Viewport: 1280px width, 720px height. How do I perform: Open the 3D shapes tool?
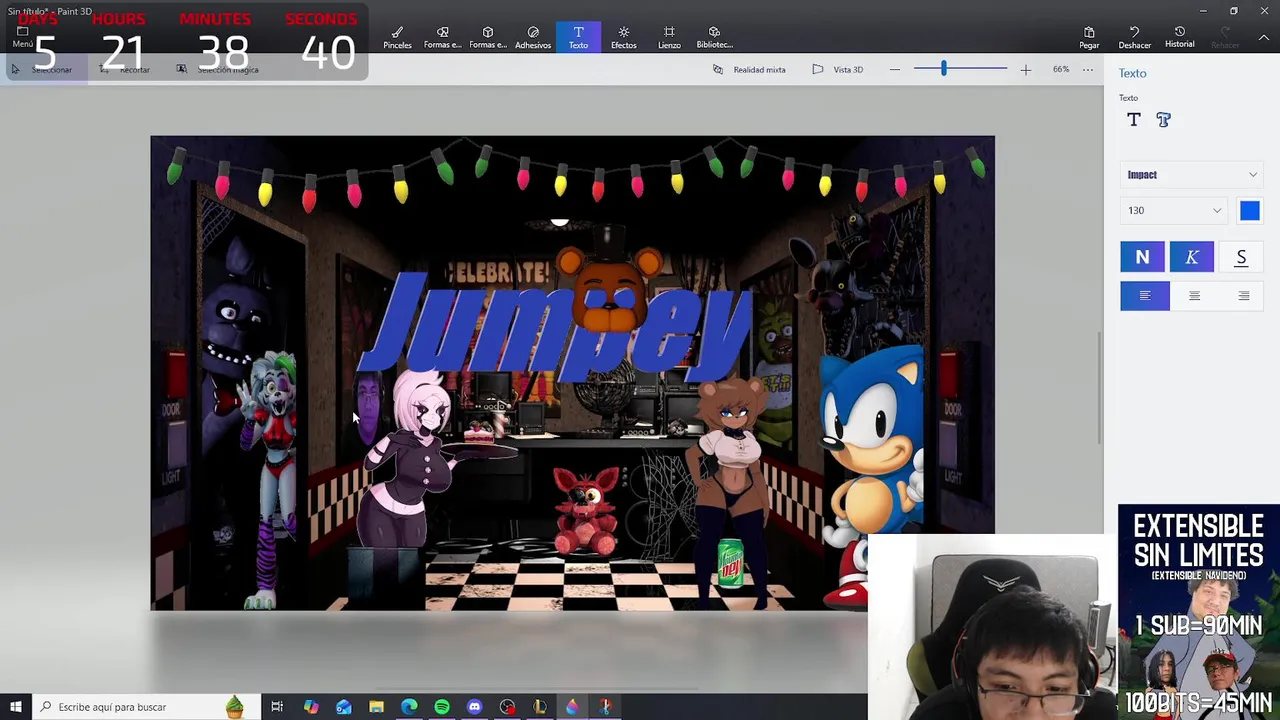pos(487,37)
